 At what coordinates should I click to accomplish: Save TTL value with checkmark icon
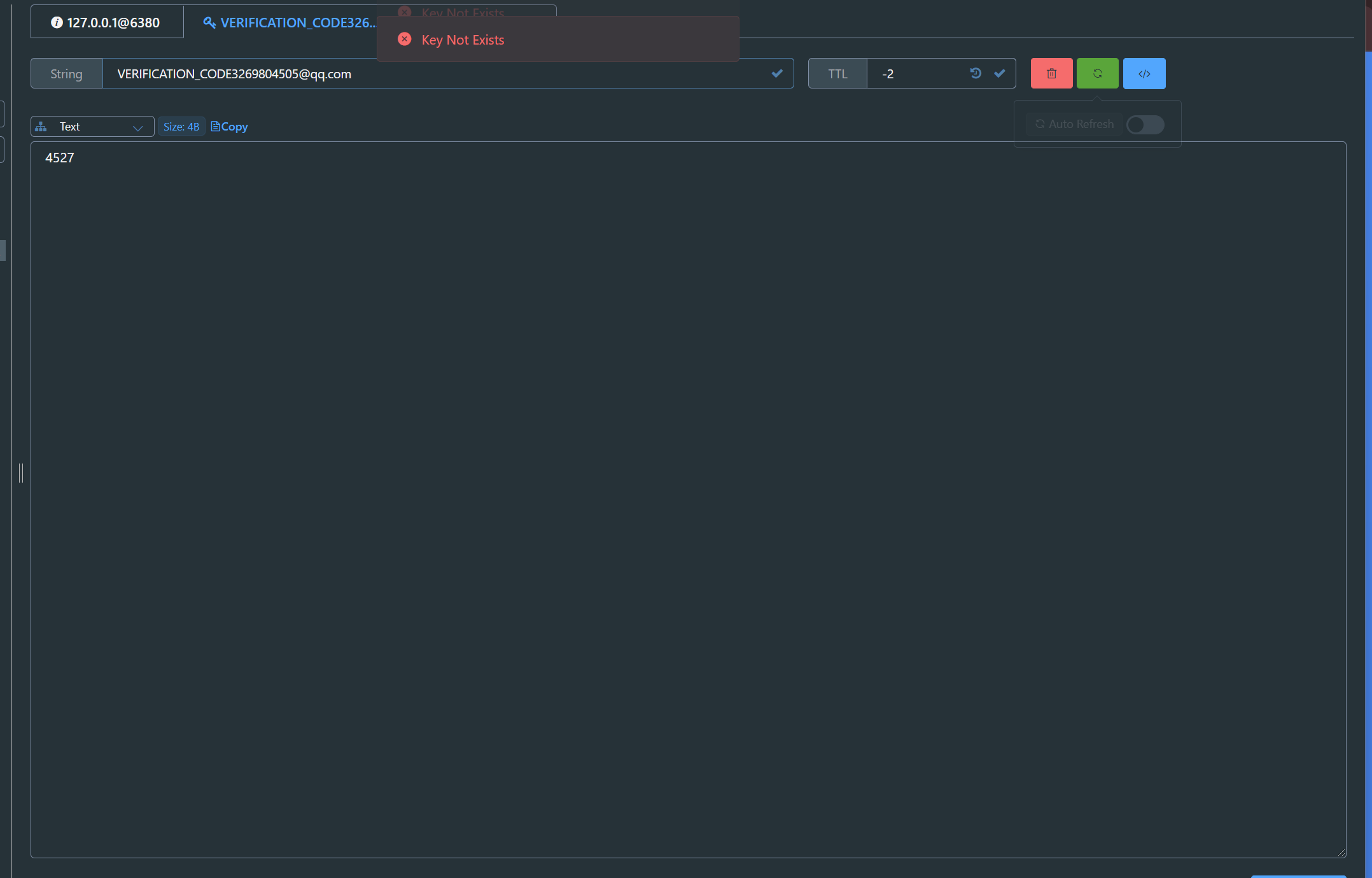1000,73
